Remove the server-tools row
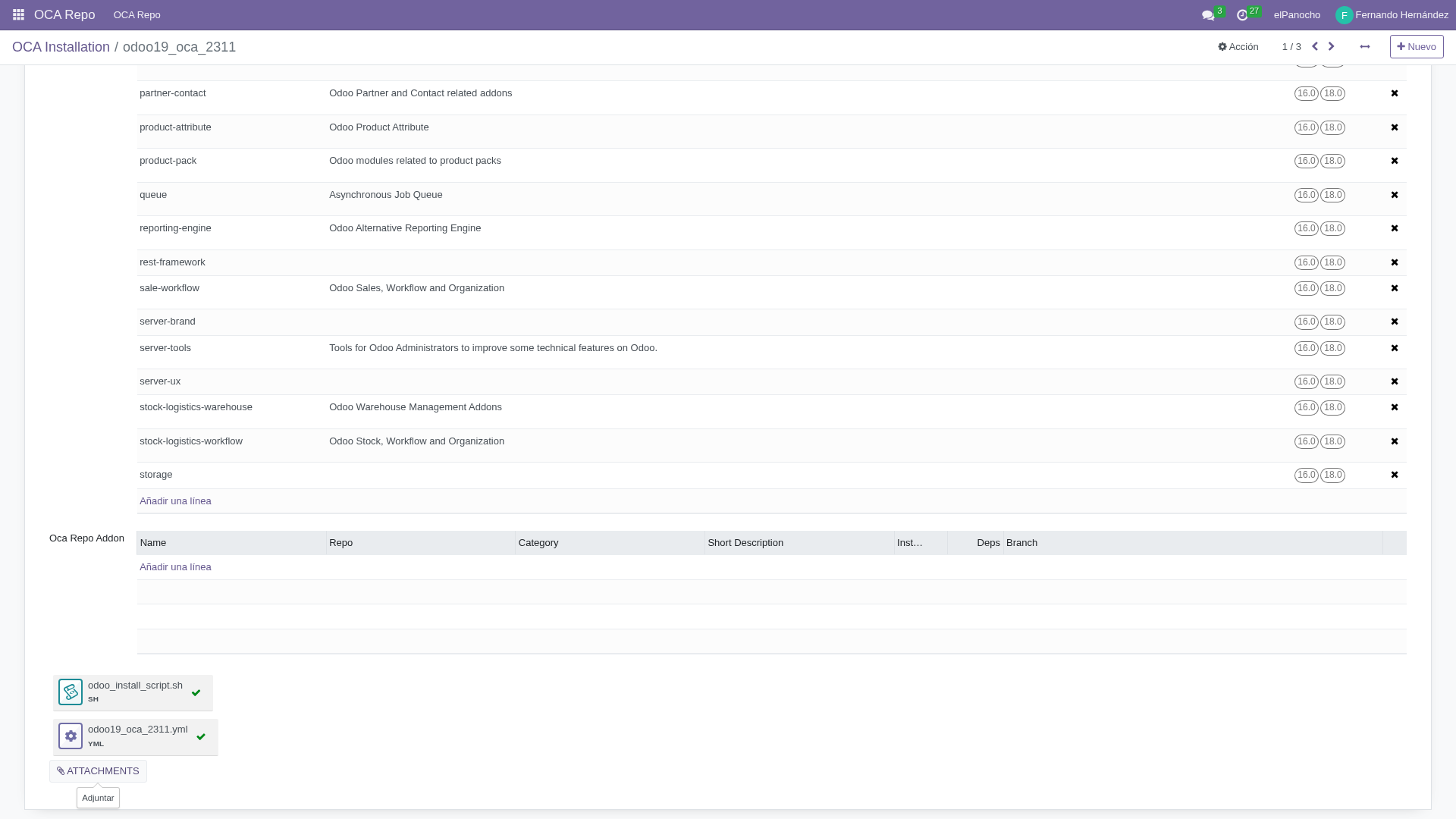The height and width of the screenshot is (819, 1456). click(x=1394, y=348)
